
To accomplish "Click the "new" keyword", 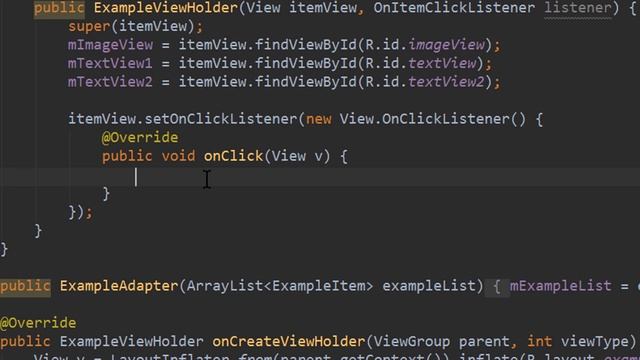I will [x=318, y=119].
